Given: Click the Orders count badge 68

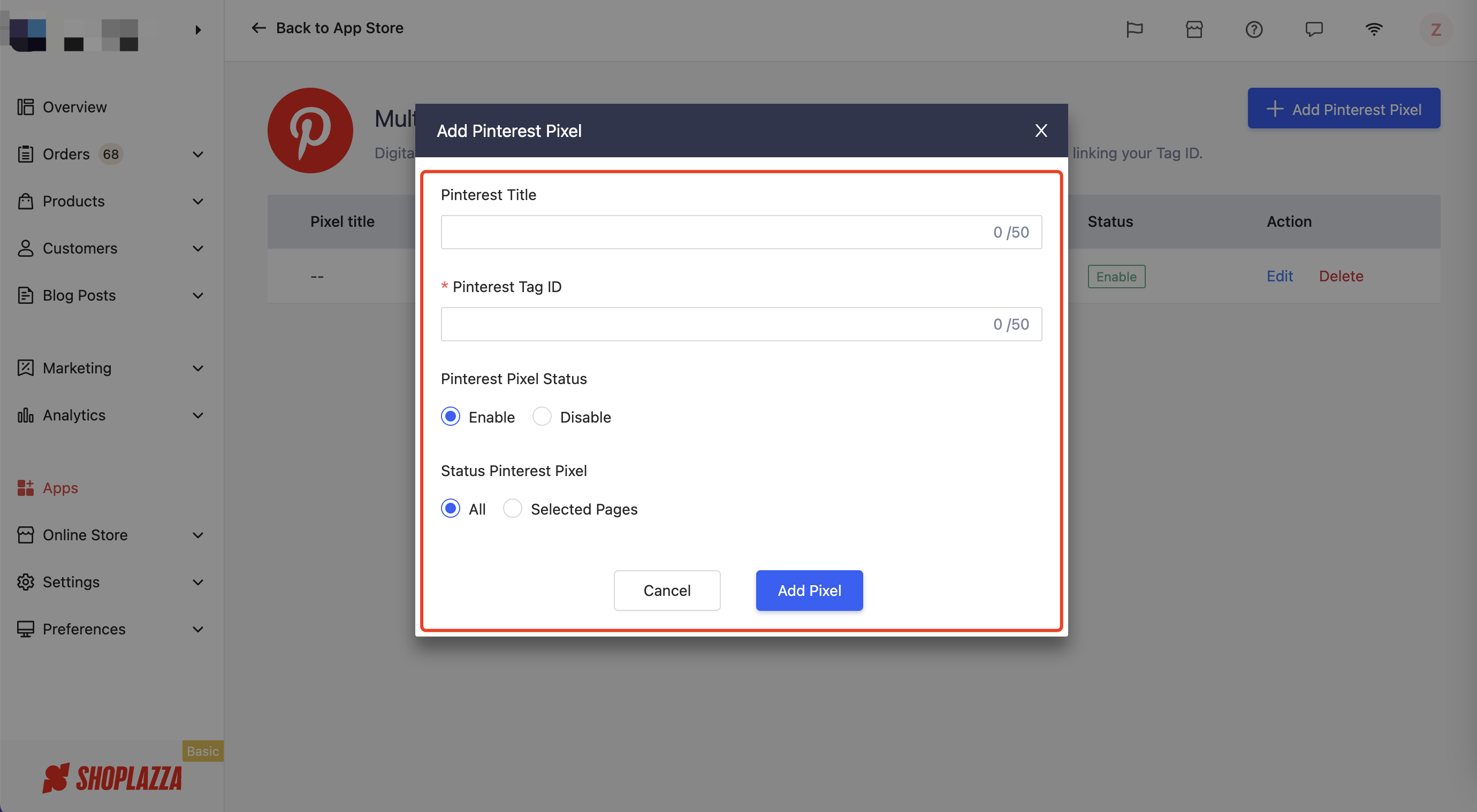Looking at the screenshot, I should point(111,154).
